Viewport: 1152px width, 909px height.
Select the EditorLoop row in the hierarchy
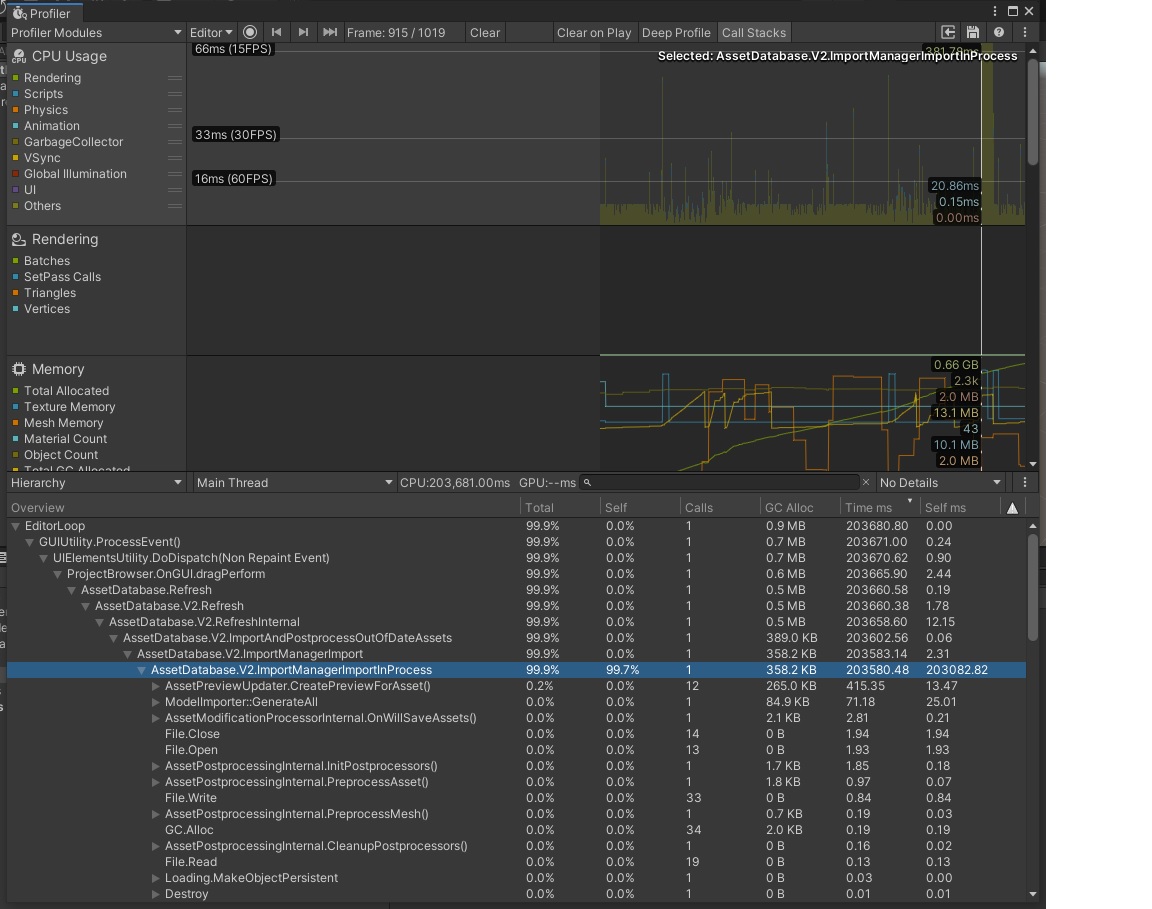(x=55, y=525)
